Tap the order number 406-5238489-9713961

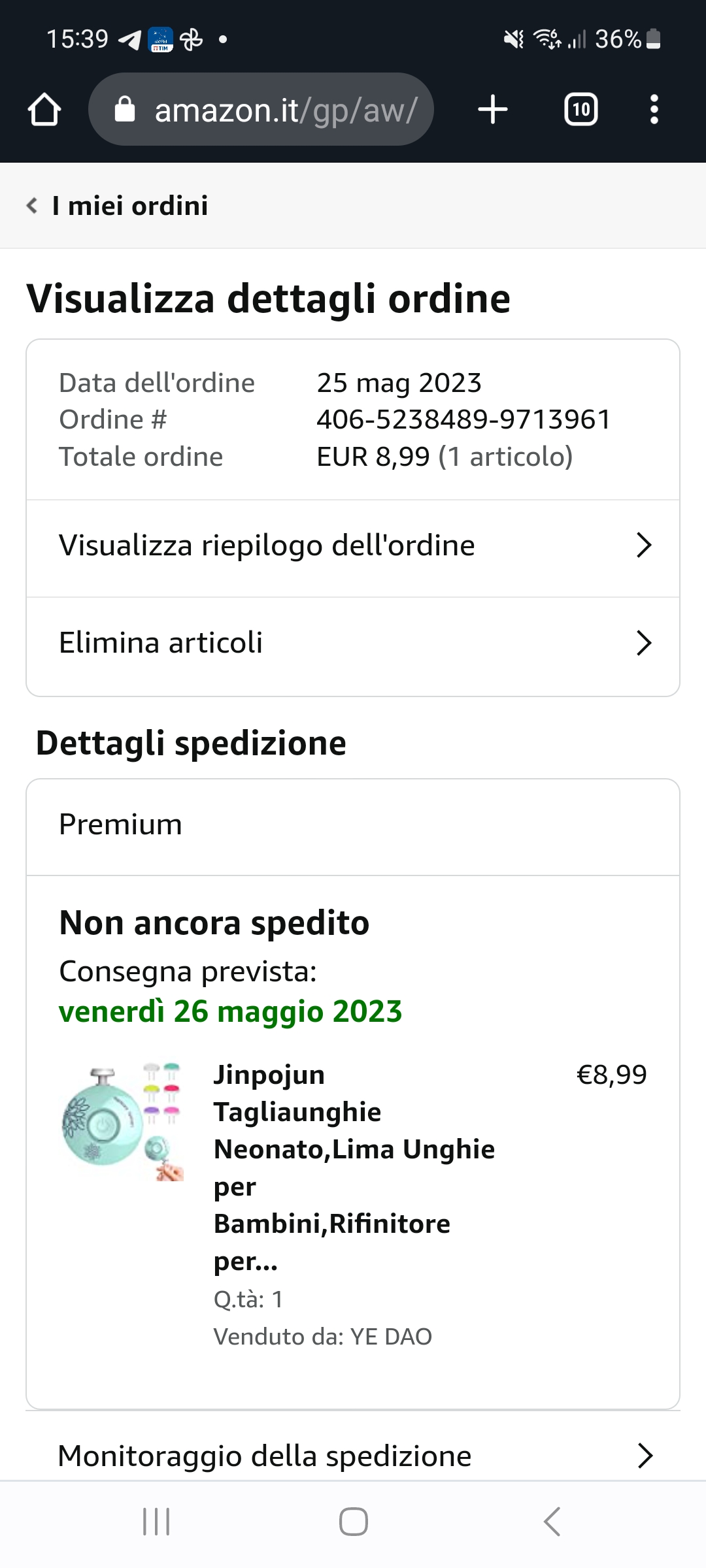[463, 419]
